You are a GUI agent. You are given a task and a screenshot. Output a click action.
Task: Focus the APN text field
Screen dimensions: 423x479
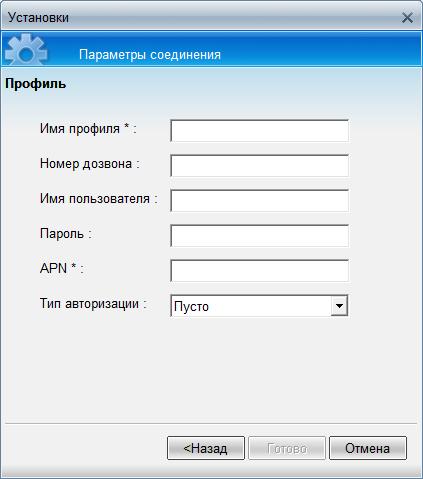pyautogui.click(x=259, y=271)
